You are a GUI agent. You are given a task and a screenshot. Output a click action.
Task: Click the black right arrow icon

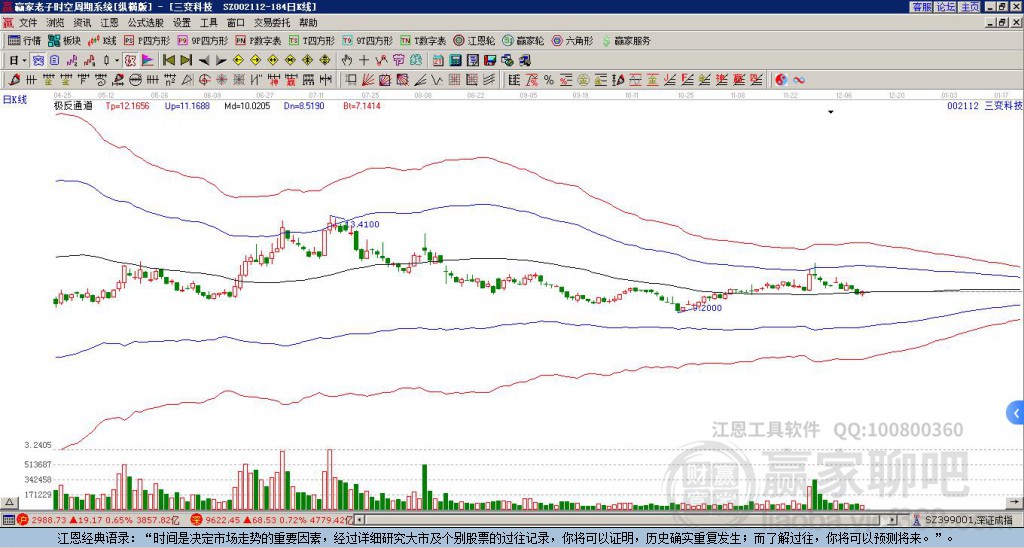(221, 61)
